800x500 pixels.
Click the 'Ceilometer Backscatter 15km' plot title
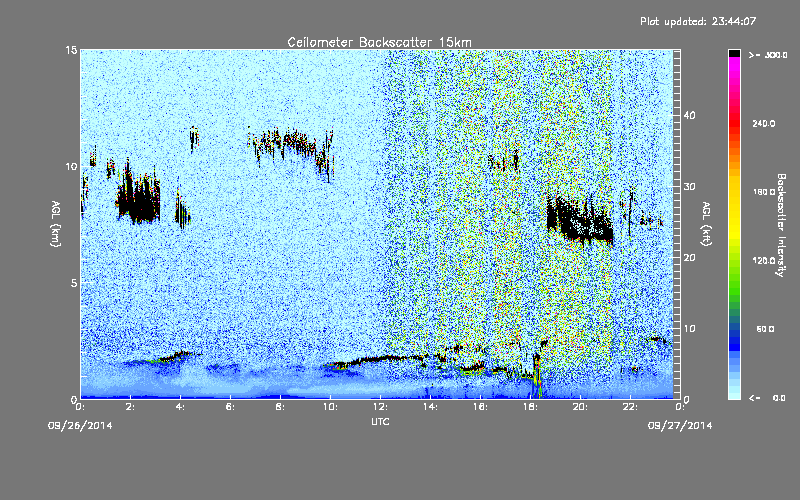click(379, 42)
